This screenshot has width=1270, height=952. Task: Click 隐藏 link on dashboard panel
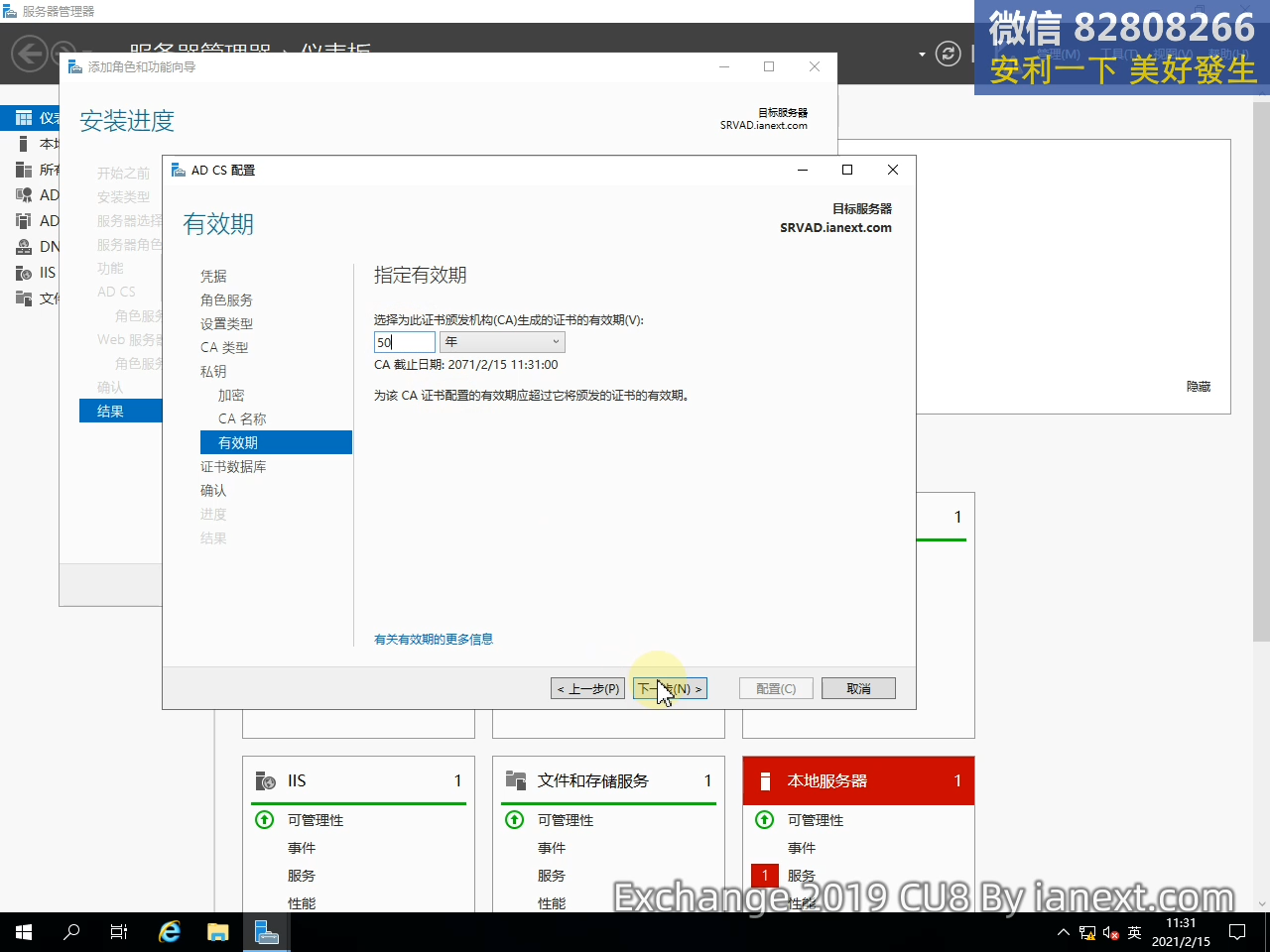click(1199, 387)
